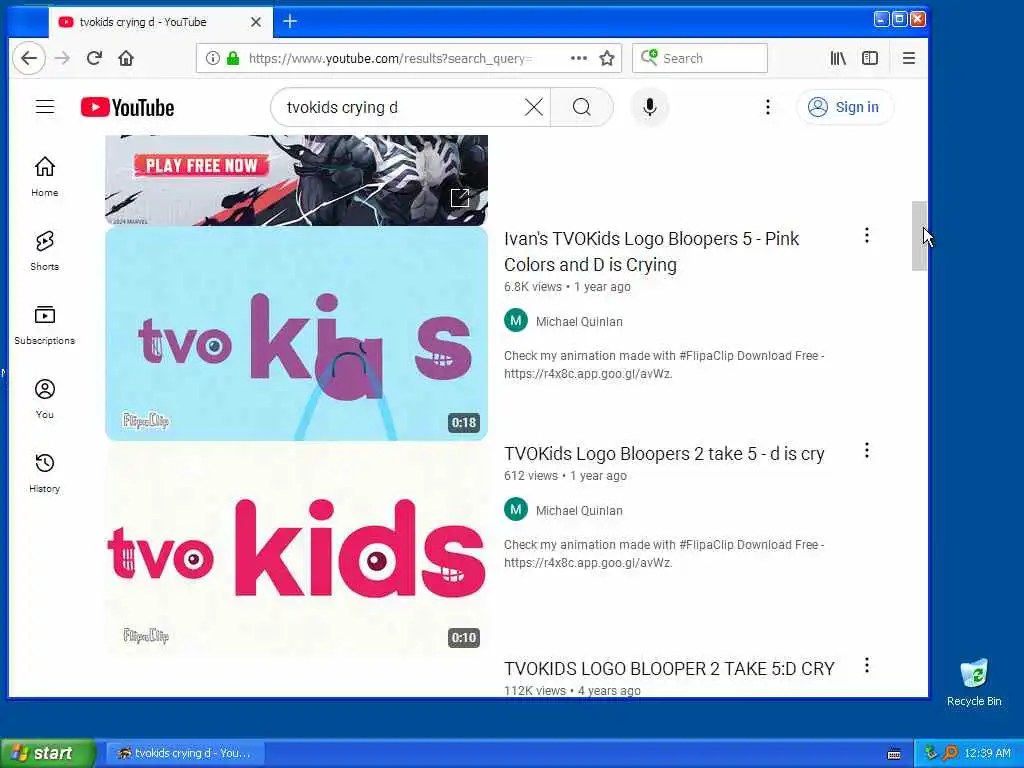Click the Michael Quinlan avatar for the 6.8K views video
1024x768 pixels.
coord(516,320)
